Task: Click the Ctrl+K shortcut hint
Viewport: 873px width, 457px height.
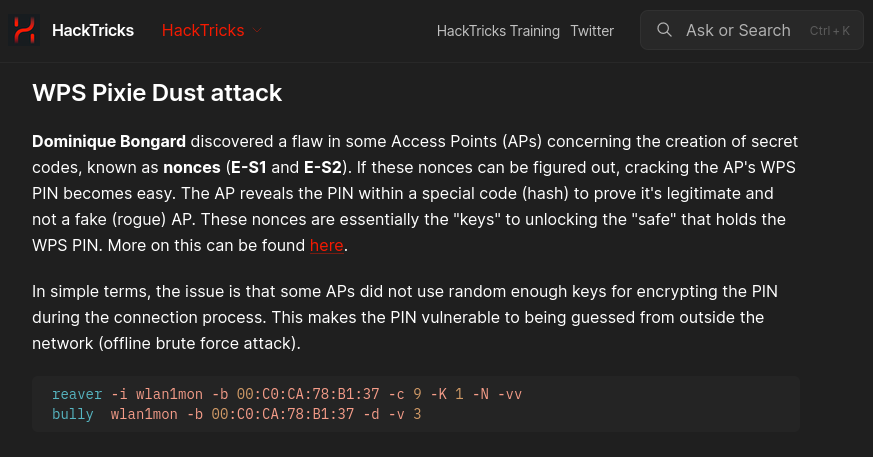Action: [x=830, y=31]
